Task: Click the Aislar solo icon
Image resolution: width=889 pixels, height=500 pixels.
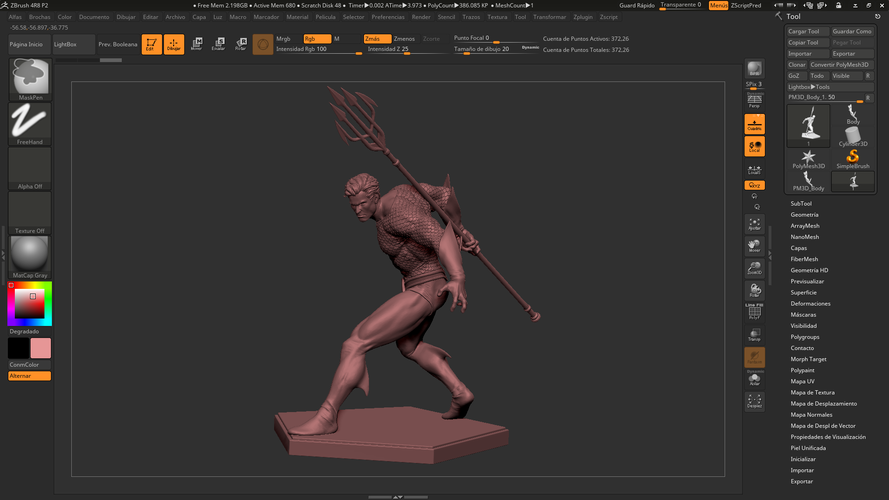Action: (755, 379)
